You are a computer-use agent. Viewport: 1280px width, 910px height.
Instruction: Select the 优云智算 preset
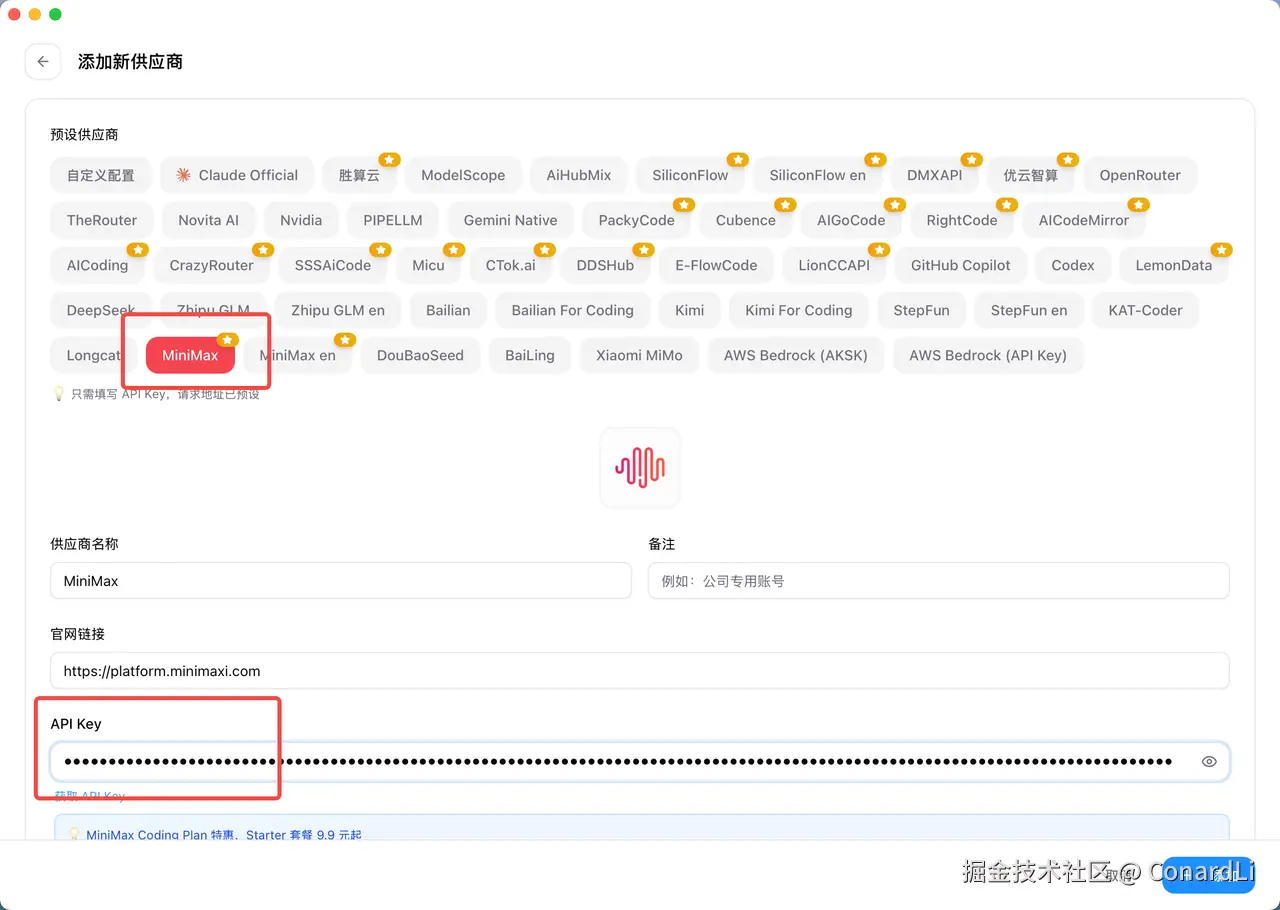[1031, 175]
